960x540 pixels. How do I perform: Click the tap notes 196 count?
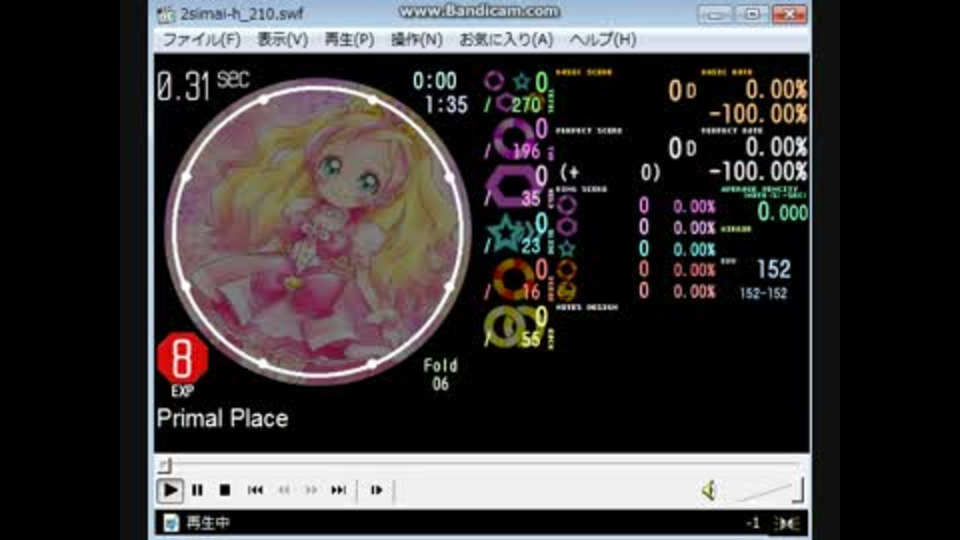tap(527, 151)
